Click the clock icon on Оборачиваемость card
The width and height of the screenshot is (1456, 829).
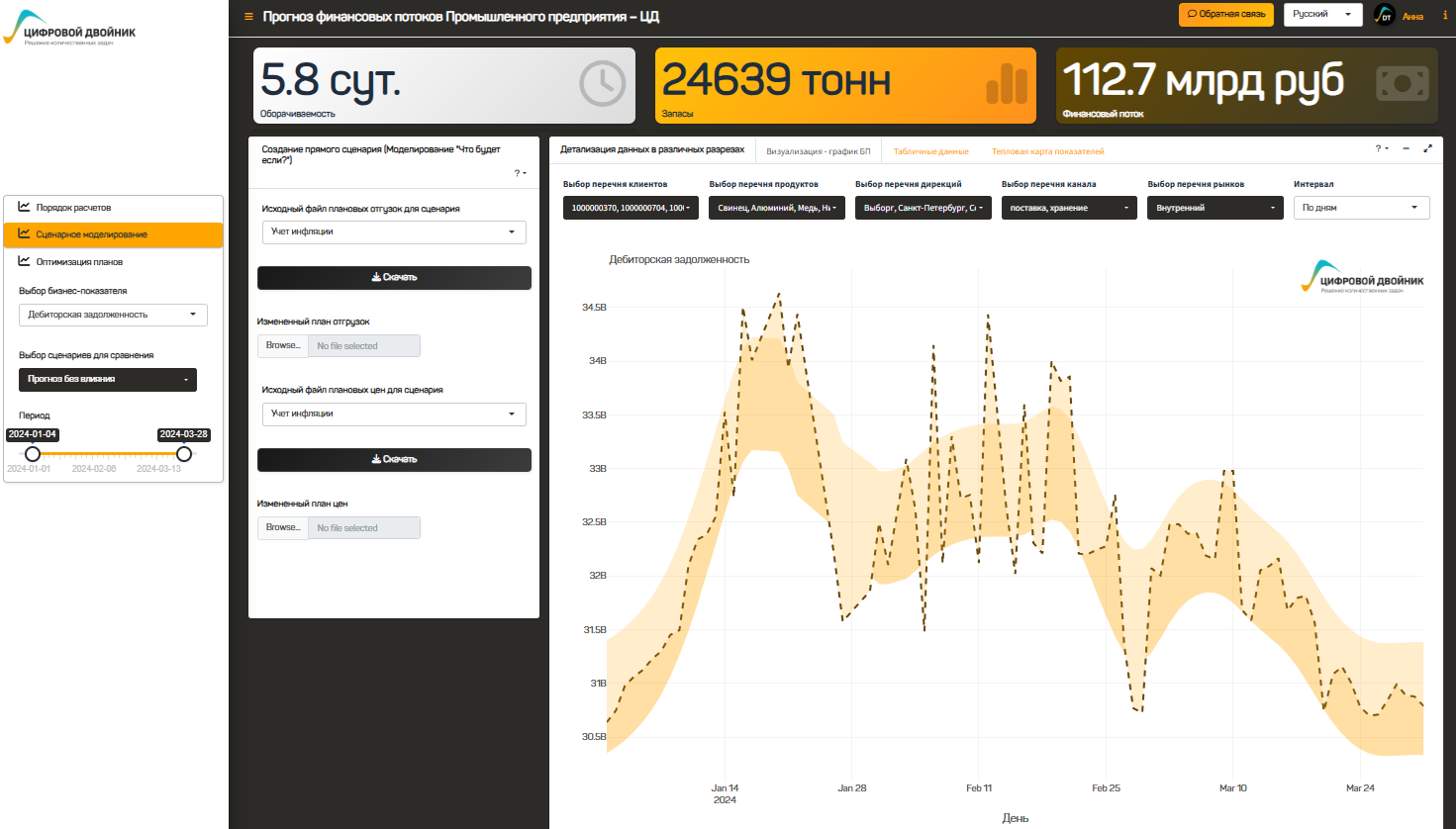(x=602, y=84)
